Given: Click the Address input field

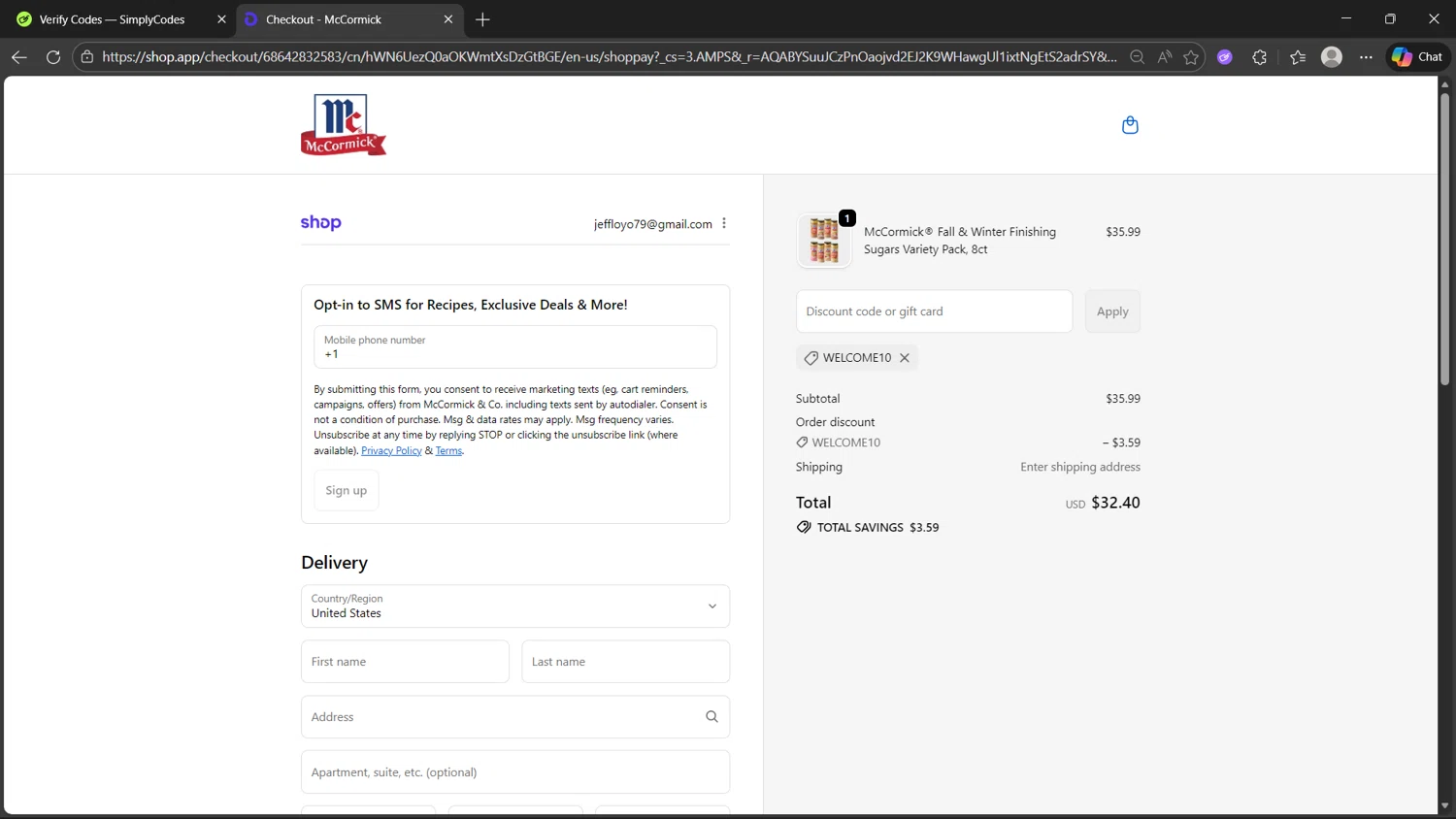Looking at the screenshot, I should tap(515, 717).
